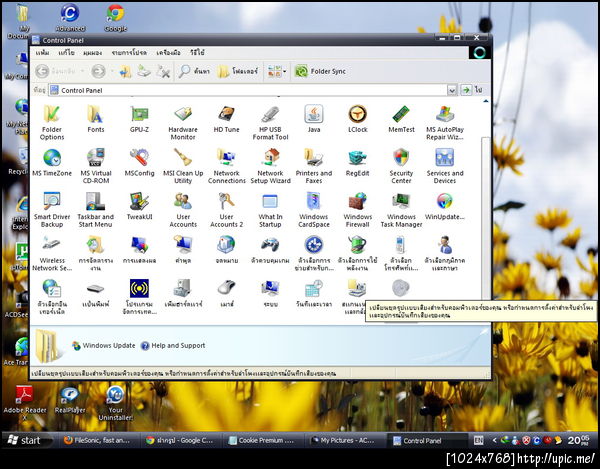Open Security Center
600x469 pixels.
click(x=401, y=166)
